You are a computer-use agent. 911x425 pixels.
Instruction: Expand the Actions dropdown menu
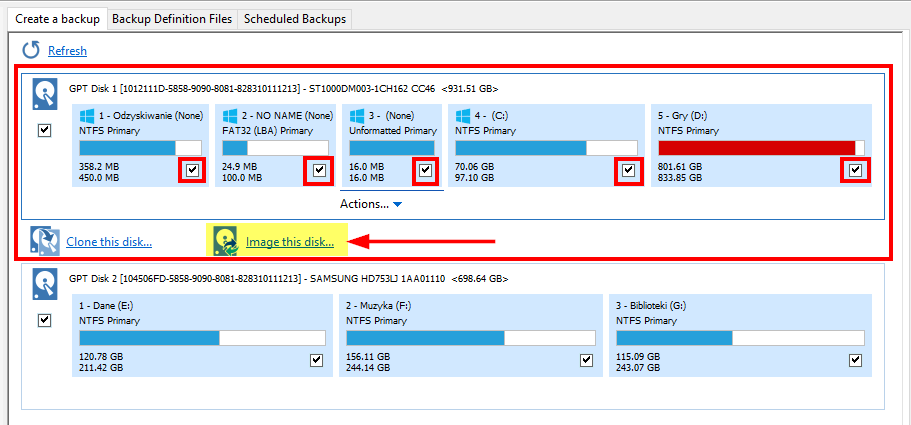[370, 204]
